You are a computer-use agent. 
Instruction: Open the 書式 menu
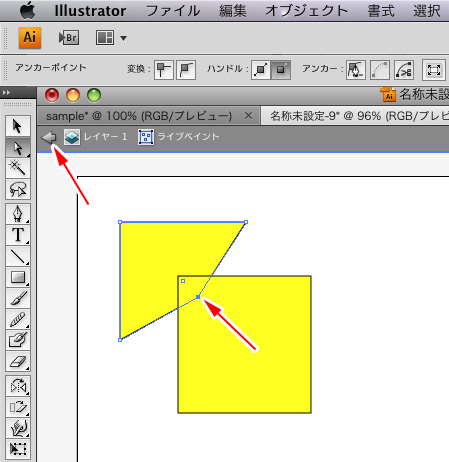(x=381, y=11)
